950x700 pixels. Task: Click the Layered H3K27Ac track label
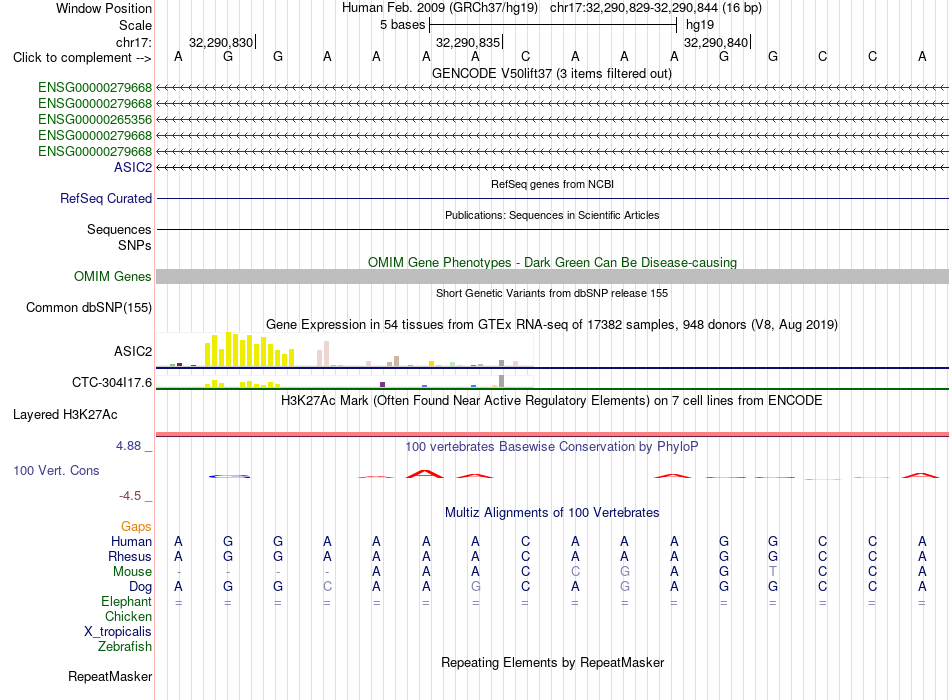point(65,415)
